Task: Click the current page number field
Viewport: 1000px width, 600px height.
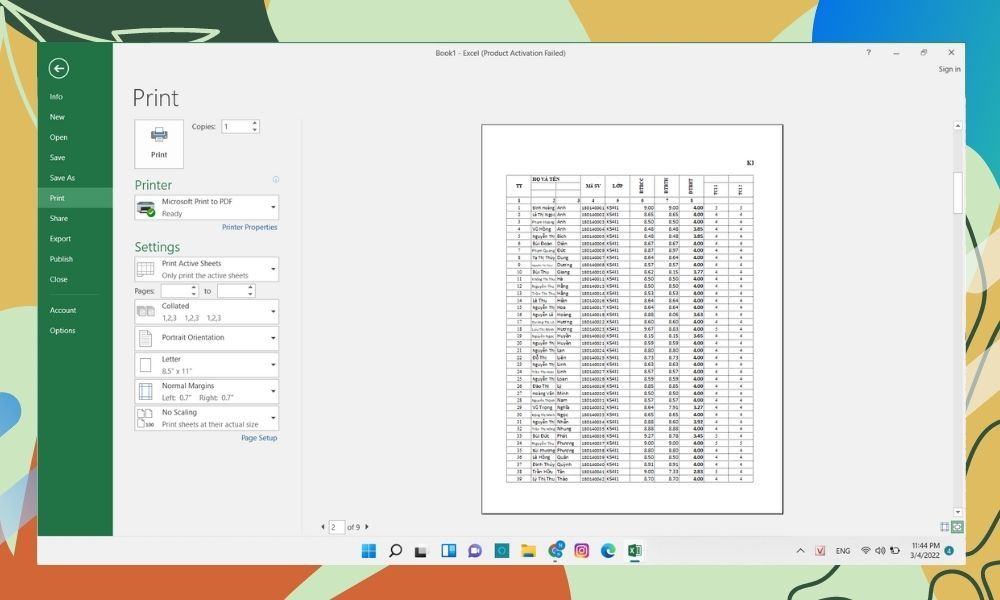Action: 337,526
